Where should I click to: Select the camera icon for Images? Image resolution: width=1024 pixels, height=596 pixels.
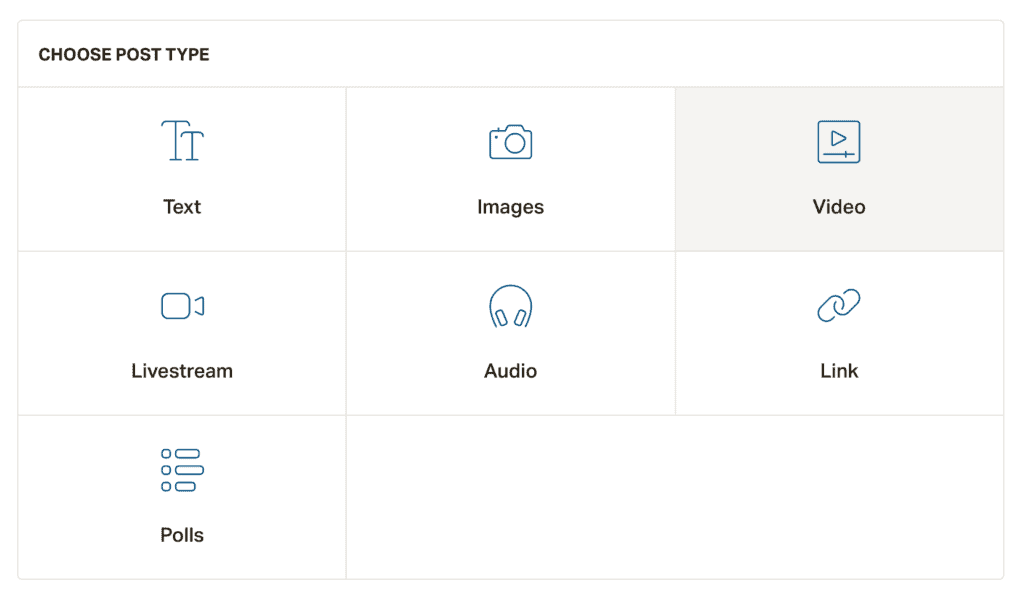[x=510, y=142]
